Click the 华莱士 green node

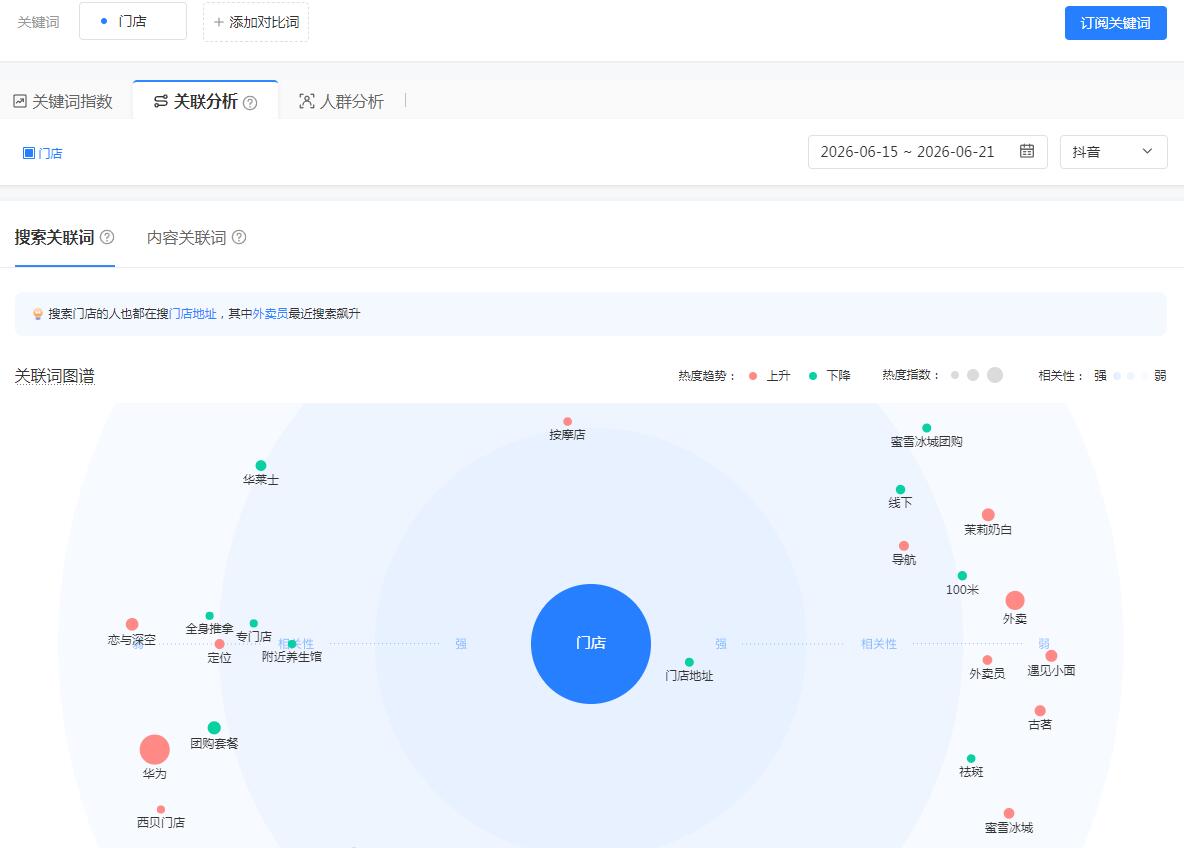pos(261,466)
